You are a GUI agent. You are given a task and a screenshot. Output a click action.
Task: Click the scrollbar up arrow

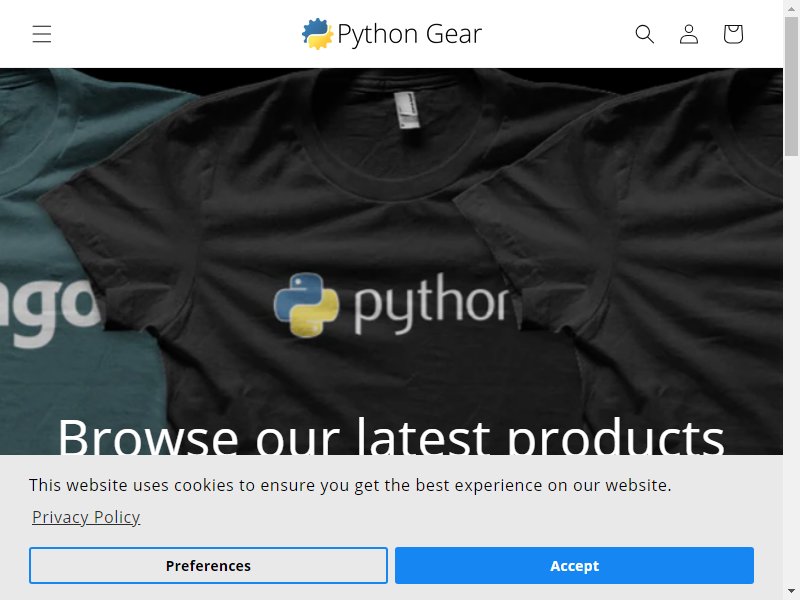(x=791, y=8)
